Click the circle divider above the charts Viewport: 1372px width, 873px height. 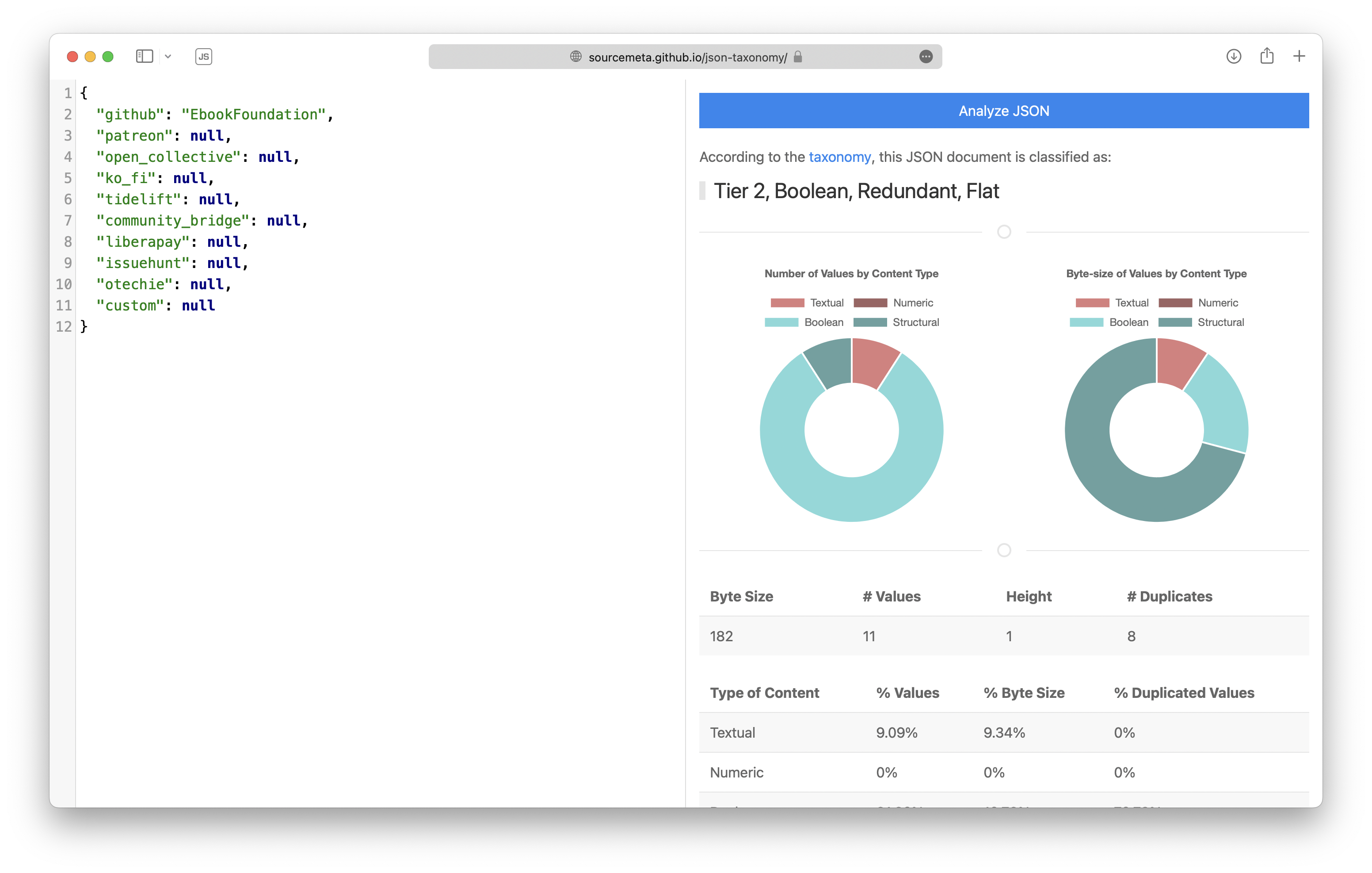[x=1004, y=231]
